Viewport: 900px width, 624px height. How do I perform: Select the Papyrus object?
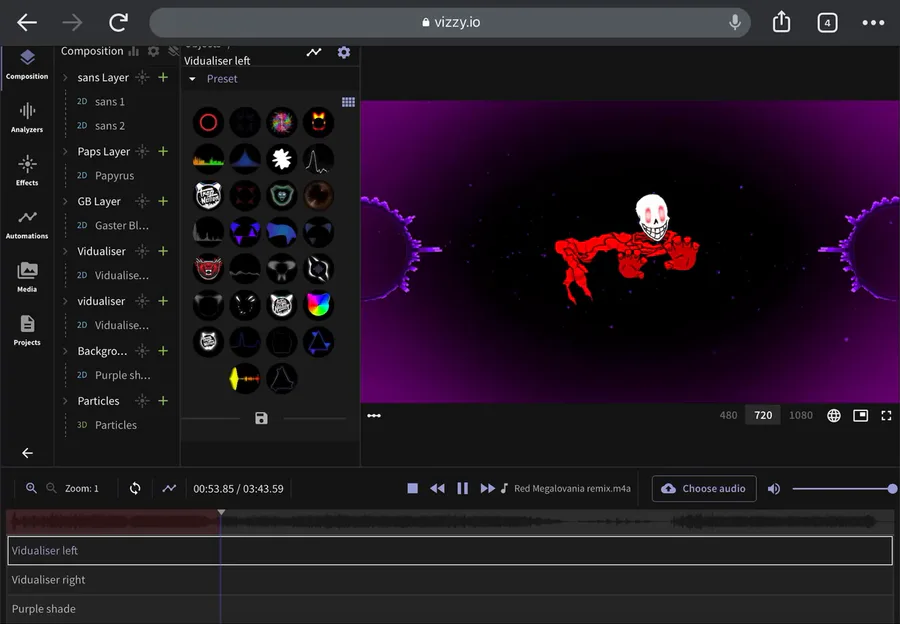(x=114, y=176)
